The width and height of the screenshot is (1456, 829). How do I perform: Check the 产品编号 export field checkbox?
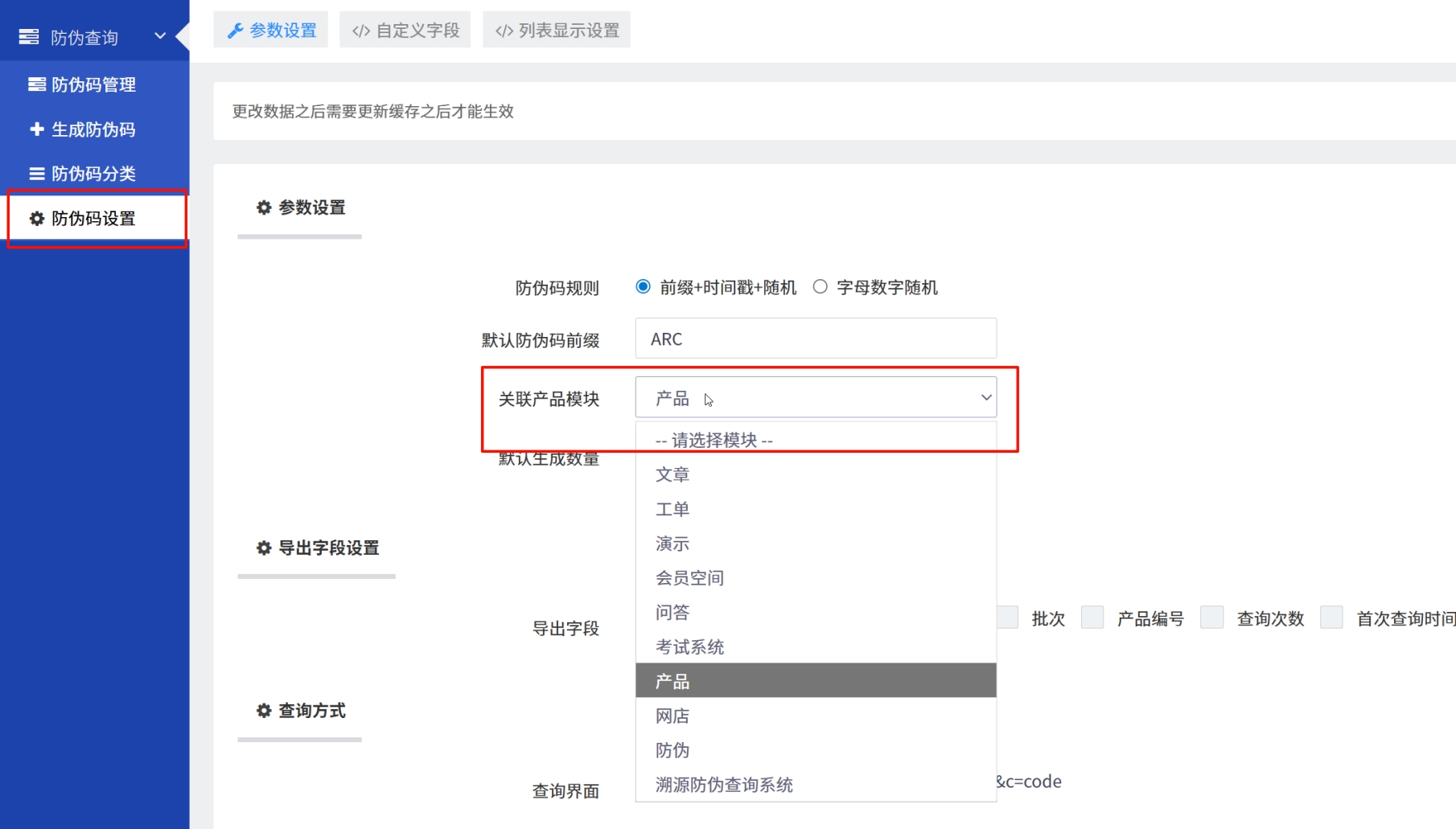1092,618
